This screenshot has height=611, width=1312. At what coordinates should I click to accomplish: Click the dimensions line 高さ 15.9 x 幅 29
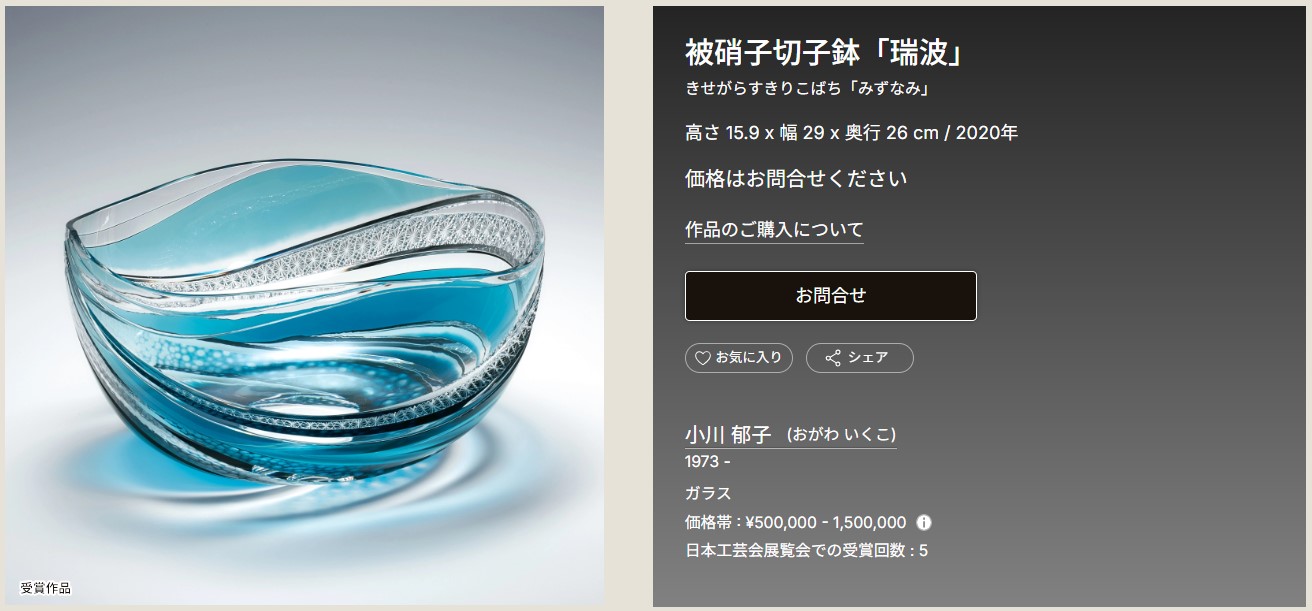pyautogui.click(x=811, y=133)
